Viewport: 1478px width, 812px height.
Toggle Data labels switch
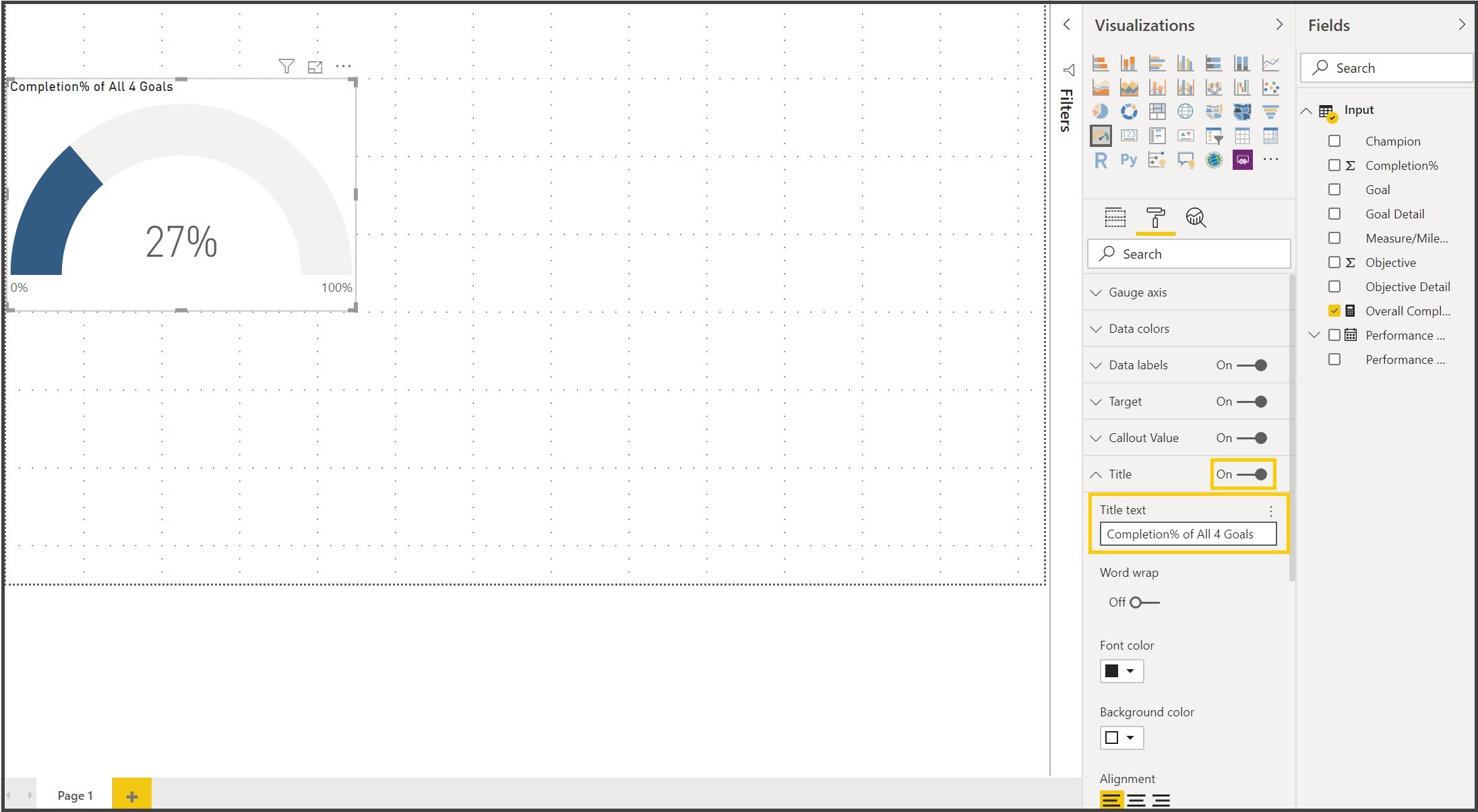coord(1252,365)
